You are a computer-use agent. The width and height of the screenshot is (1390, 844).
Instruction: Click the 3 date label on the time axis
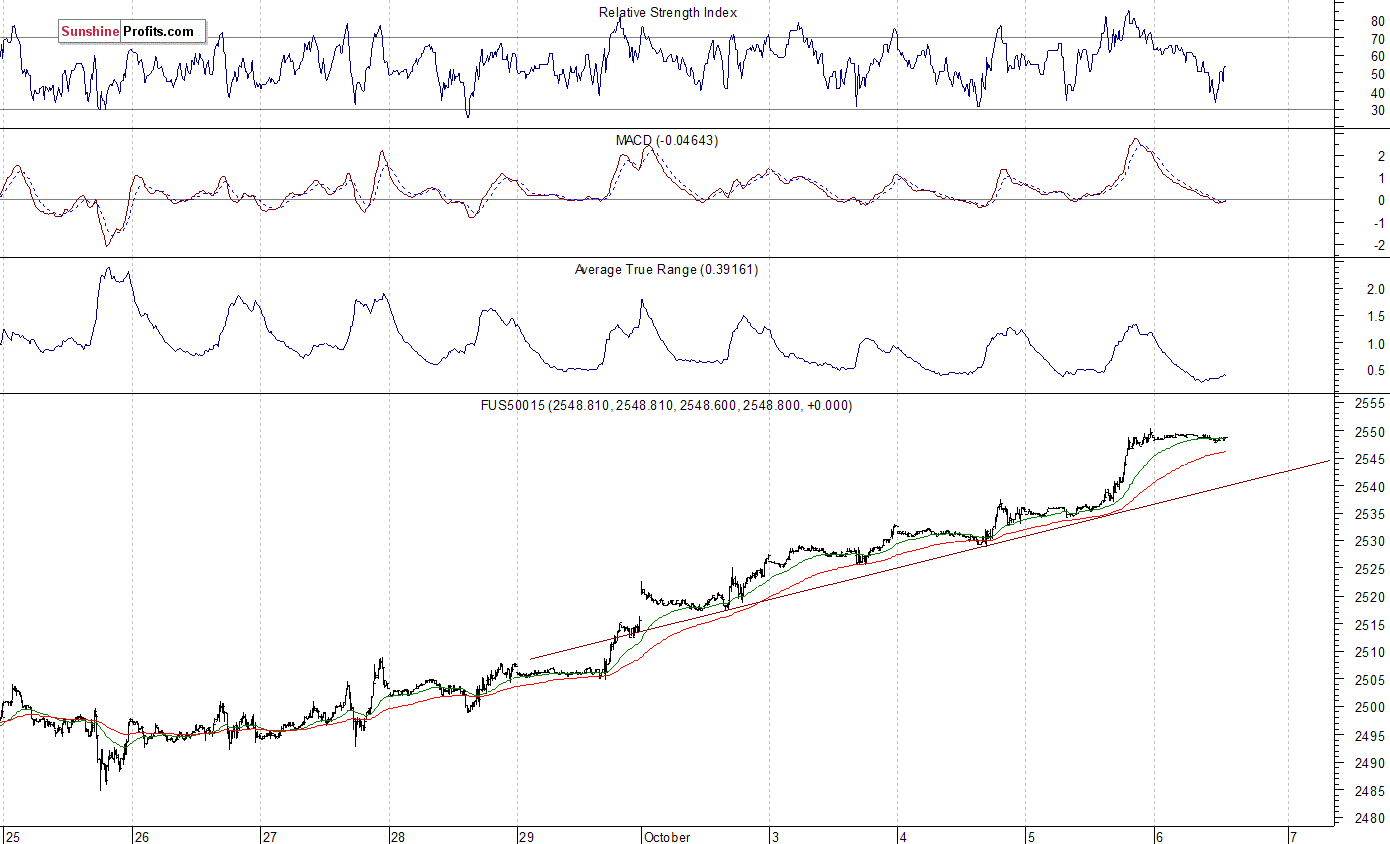pos(775,837)
